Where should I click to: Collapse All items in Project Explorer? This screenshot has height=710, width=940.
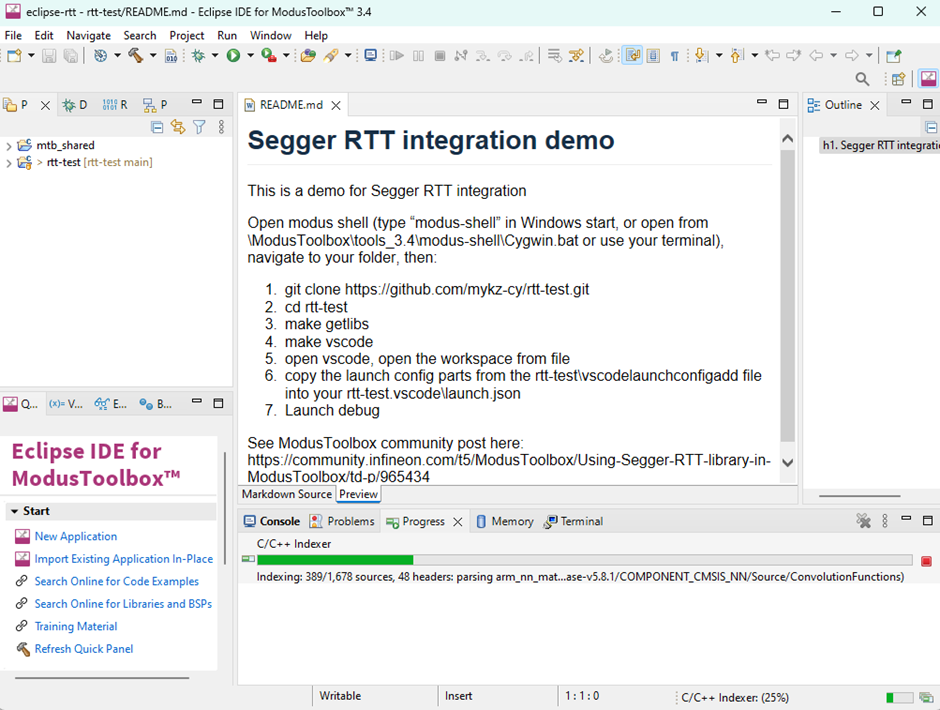click(x=157, y=126)
